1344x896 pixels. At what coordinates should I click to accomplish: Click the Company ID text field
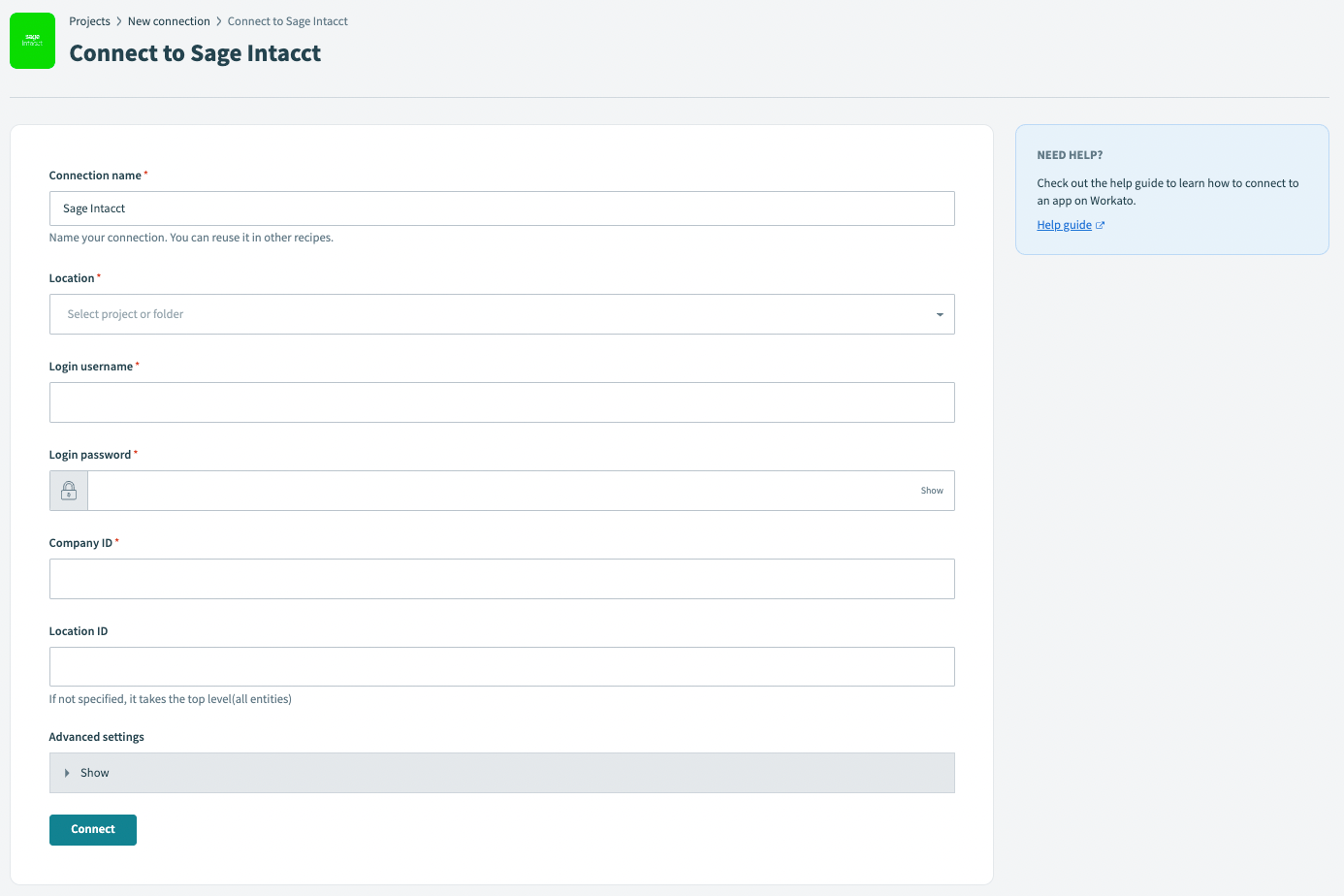(x=501, y=578)
